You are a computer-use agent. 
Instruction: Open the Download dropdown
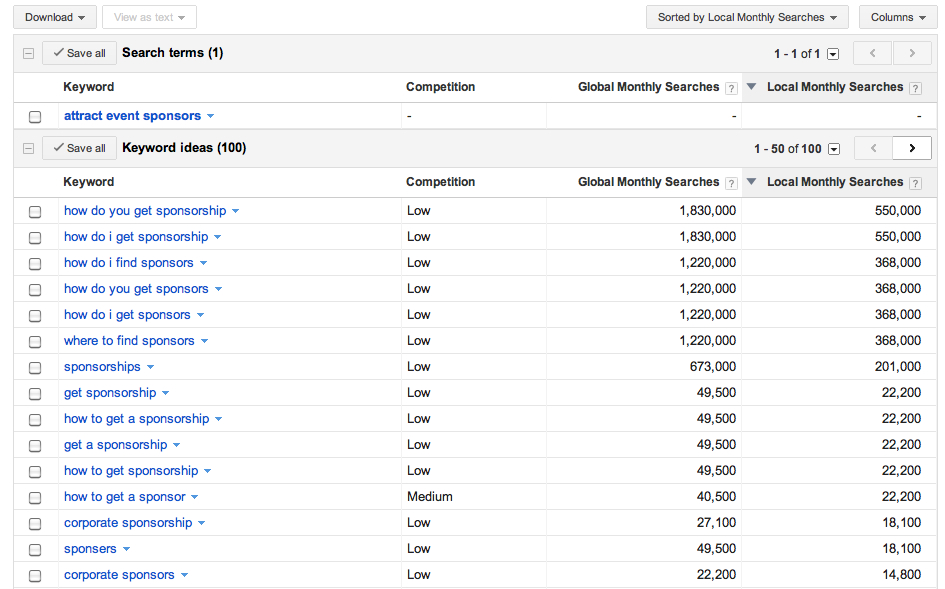(55, 17)
